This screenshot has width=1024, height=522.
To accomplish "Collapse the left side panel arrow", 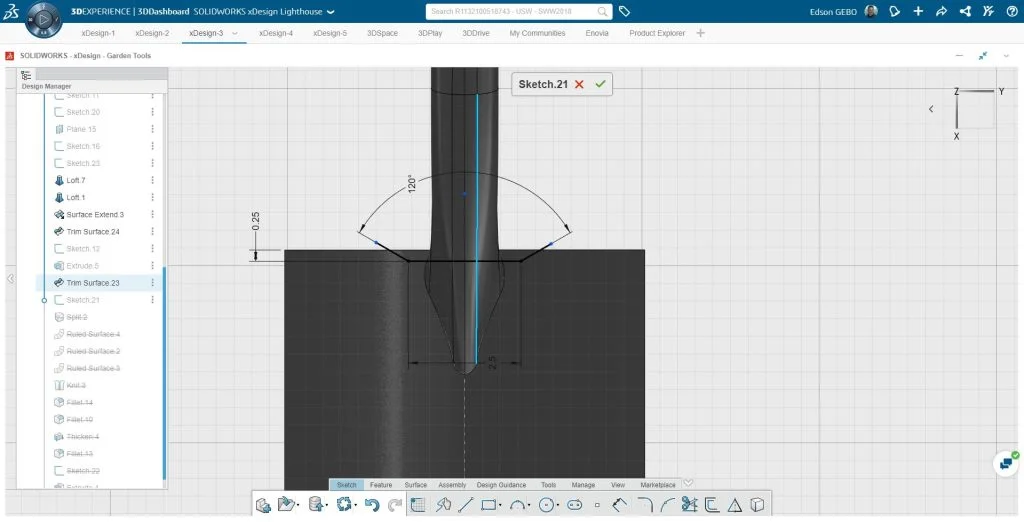I will pyautogui.click(x=10, y=279).
